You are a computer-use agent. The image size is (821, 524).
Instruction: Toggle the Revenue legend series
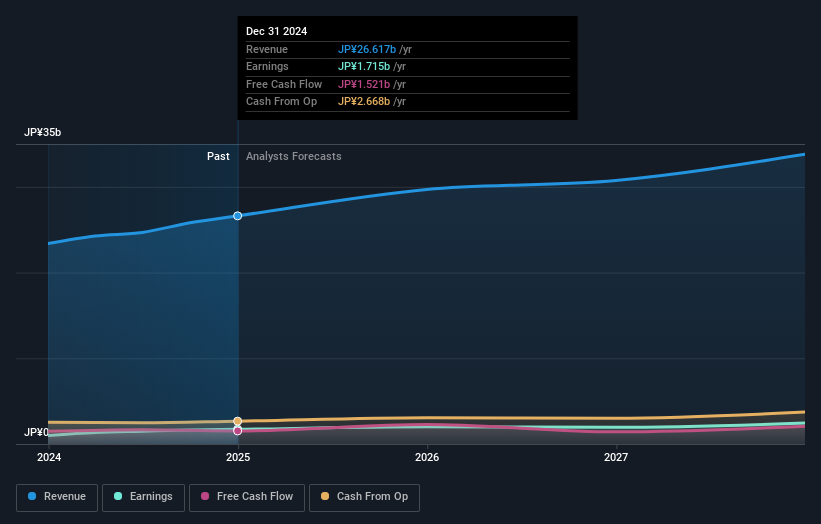coord(57,497)
